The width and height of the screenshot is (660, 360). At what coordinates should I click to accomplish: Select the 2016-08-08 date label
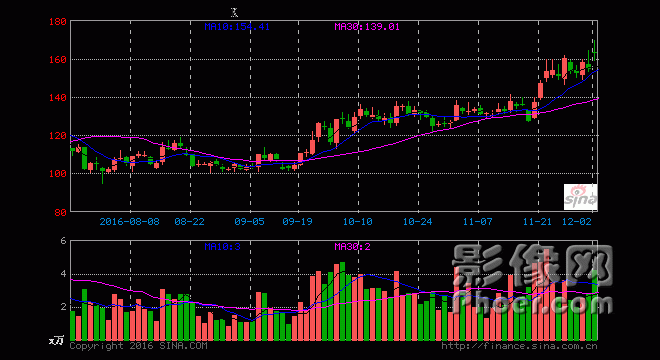pos(130,222)
